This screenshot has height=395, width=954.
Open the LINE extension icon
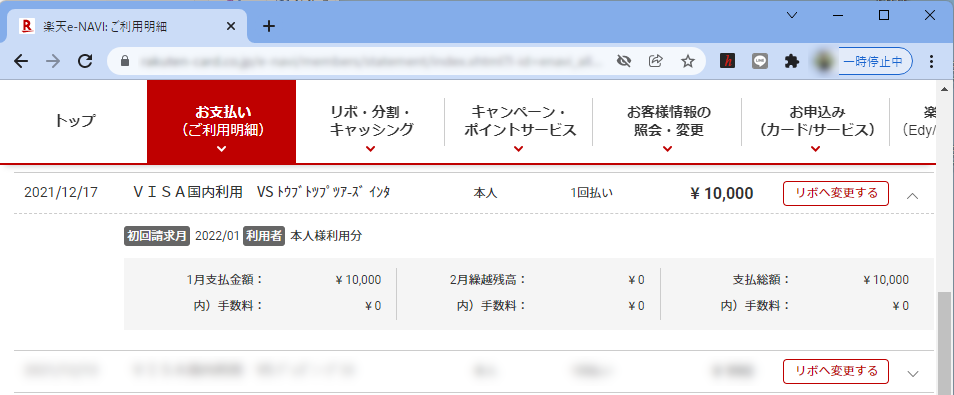pyautogui.click(x=759, y=61)
